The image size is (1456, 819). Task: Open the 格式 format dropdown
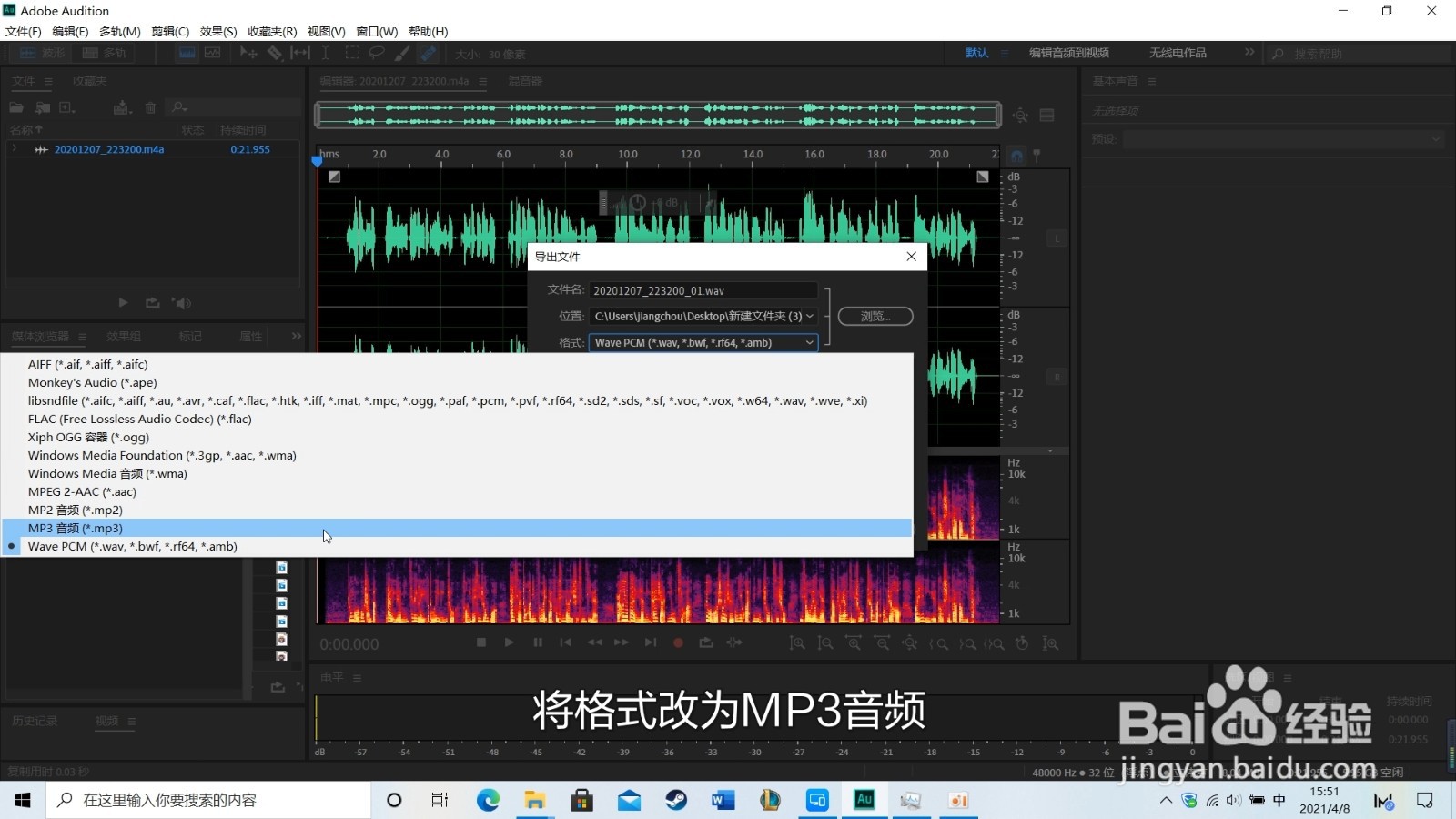click(703, 342)
